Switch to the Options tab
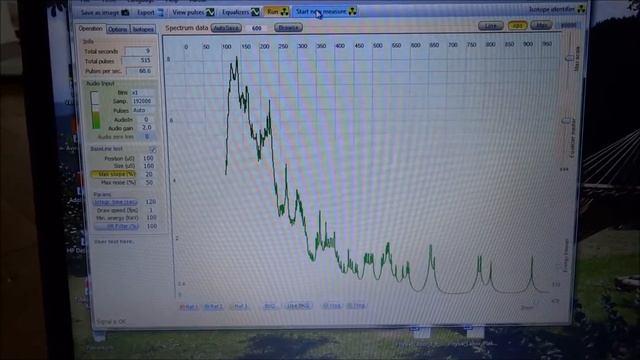 point(118,29)
